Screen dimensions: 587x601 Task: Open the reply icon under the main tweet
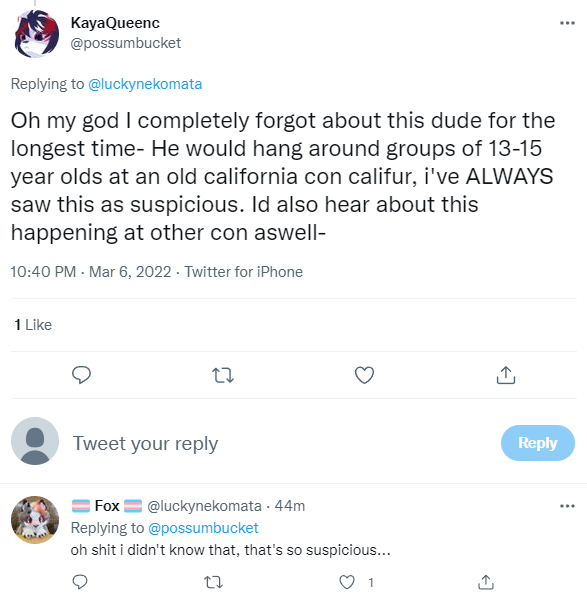click(81, 375)
